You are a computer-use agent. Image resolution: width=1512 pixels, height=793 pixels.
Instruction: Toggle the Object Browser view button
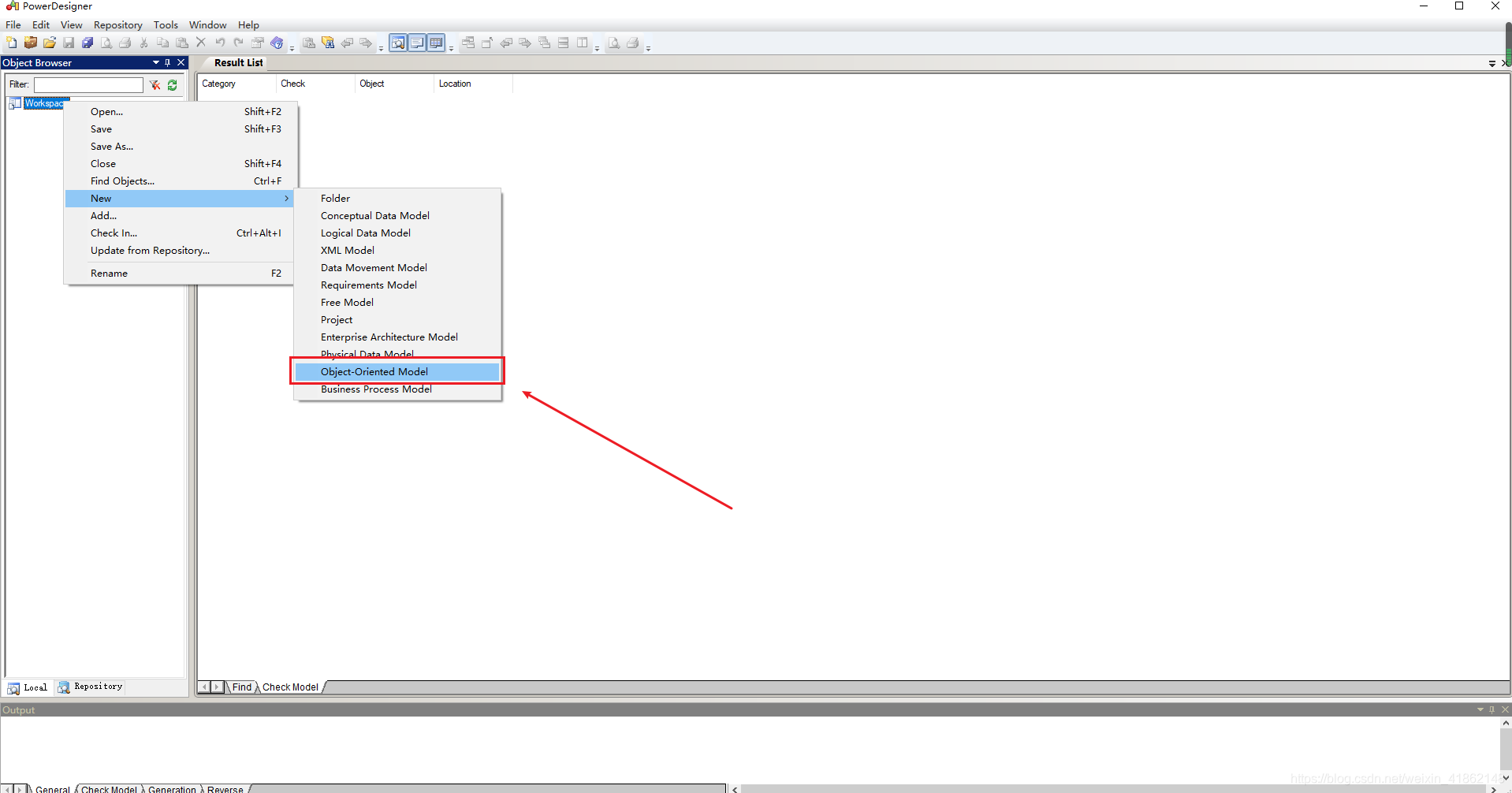point(398,43)
